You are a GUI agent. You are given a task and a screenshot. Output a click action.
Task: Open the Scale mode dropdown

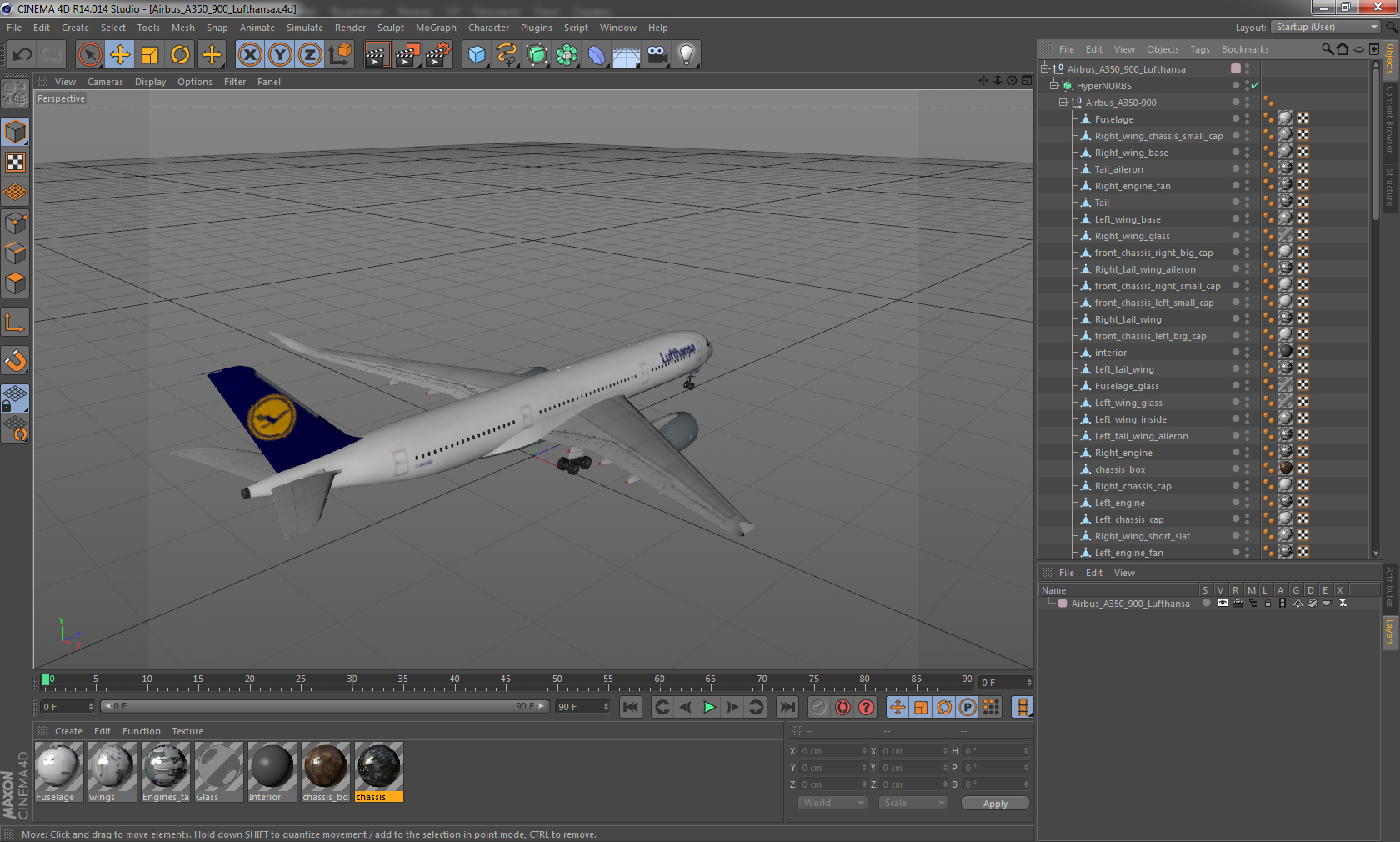[x=913, y=803]
